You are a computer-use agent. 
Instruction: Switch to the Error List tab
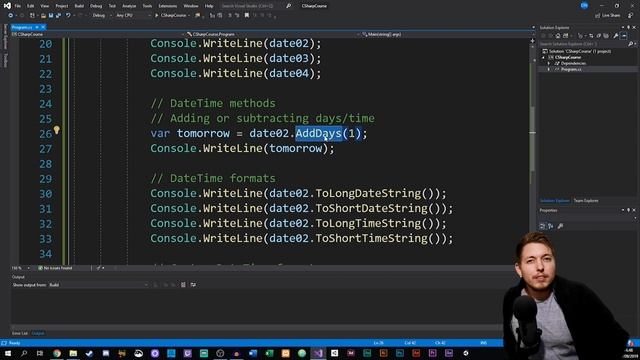click(x=20, y=333)
